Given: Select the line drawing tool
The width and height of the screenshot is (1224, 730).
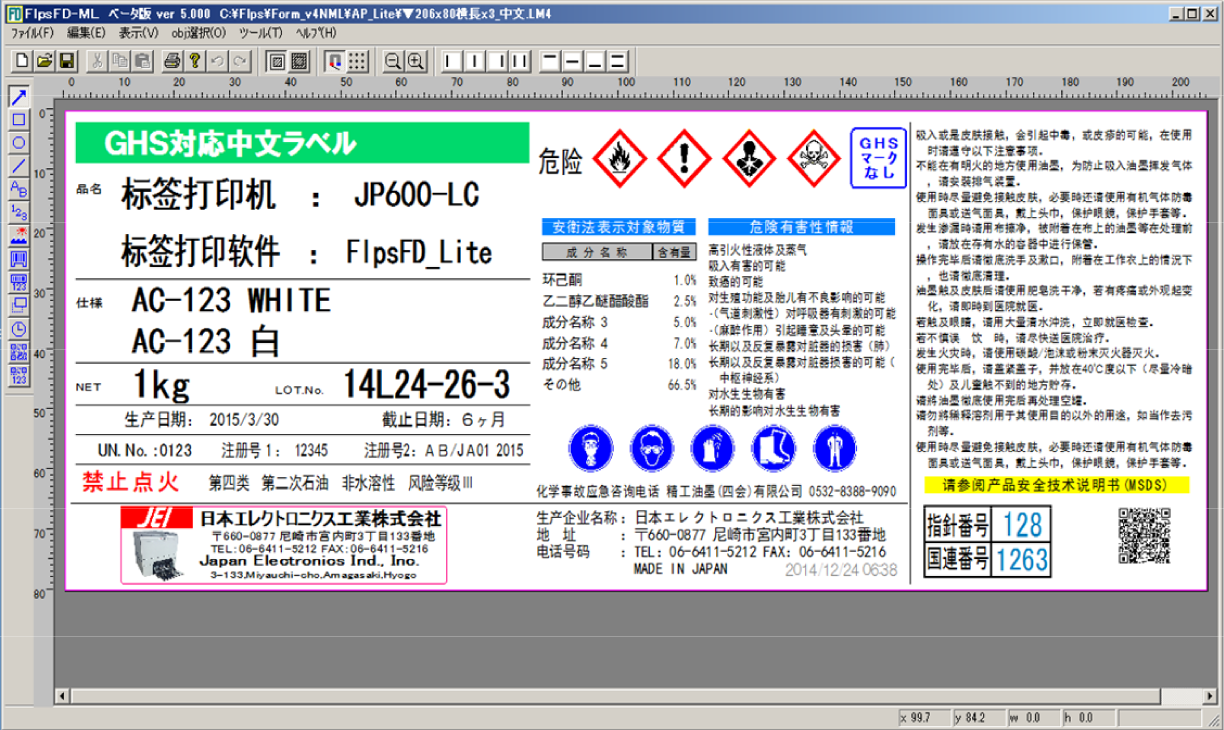Looking at the screenshot, I should [18, 166].
